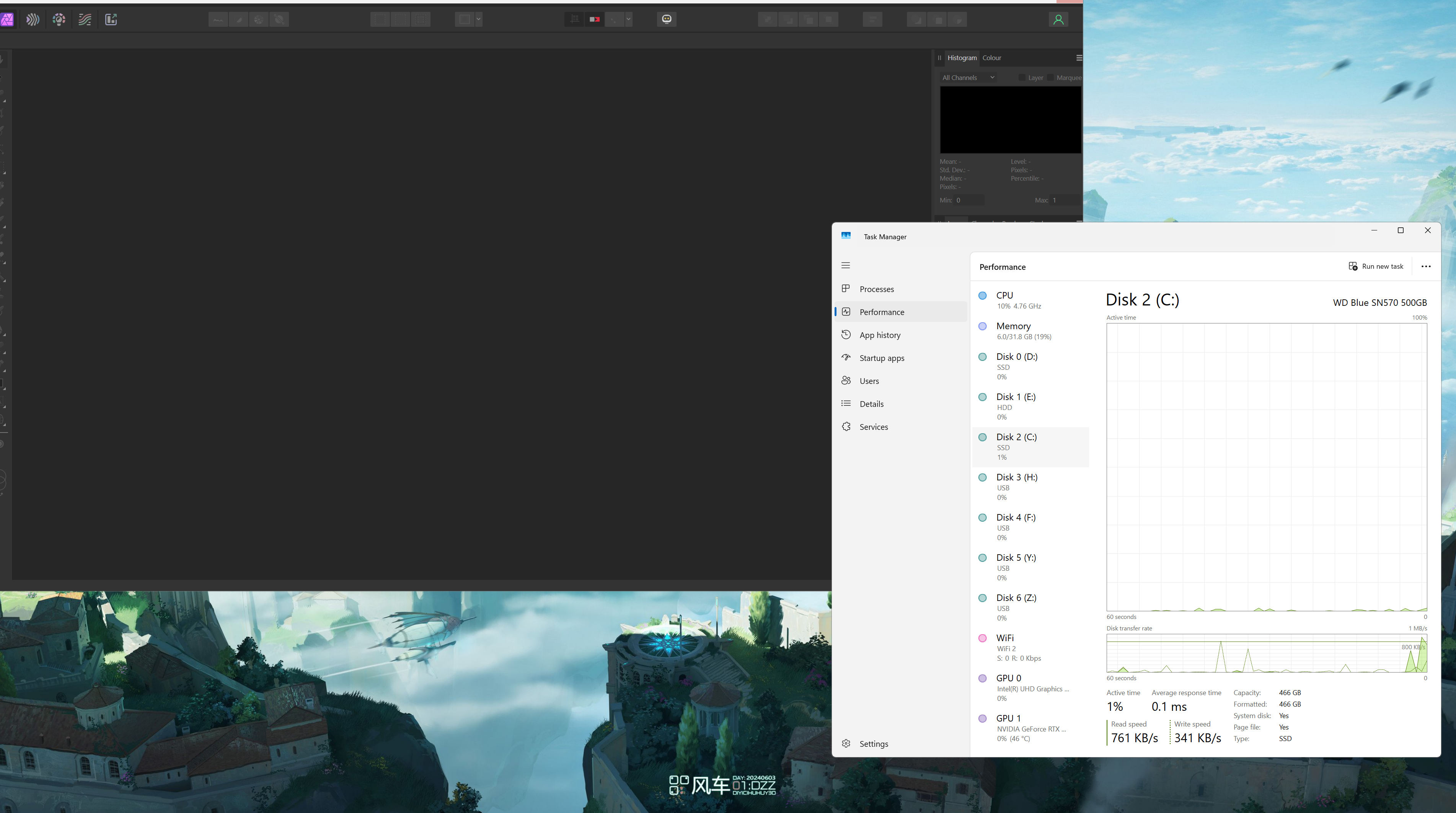Open the Export persona
This screenshot has width=1456, height=813.
point(111,20)
